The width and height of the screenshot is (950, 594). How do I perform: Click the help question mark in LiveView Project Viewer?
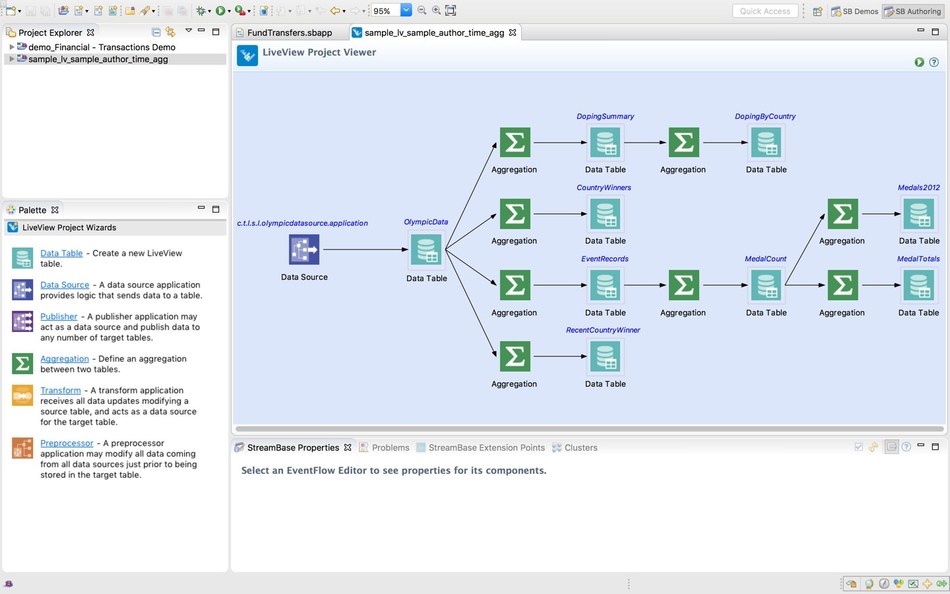click(x=934, y=61)
